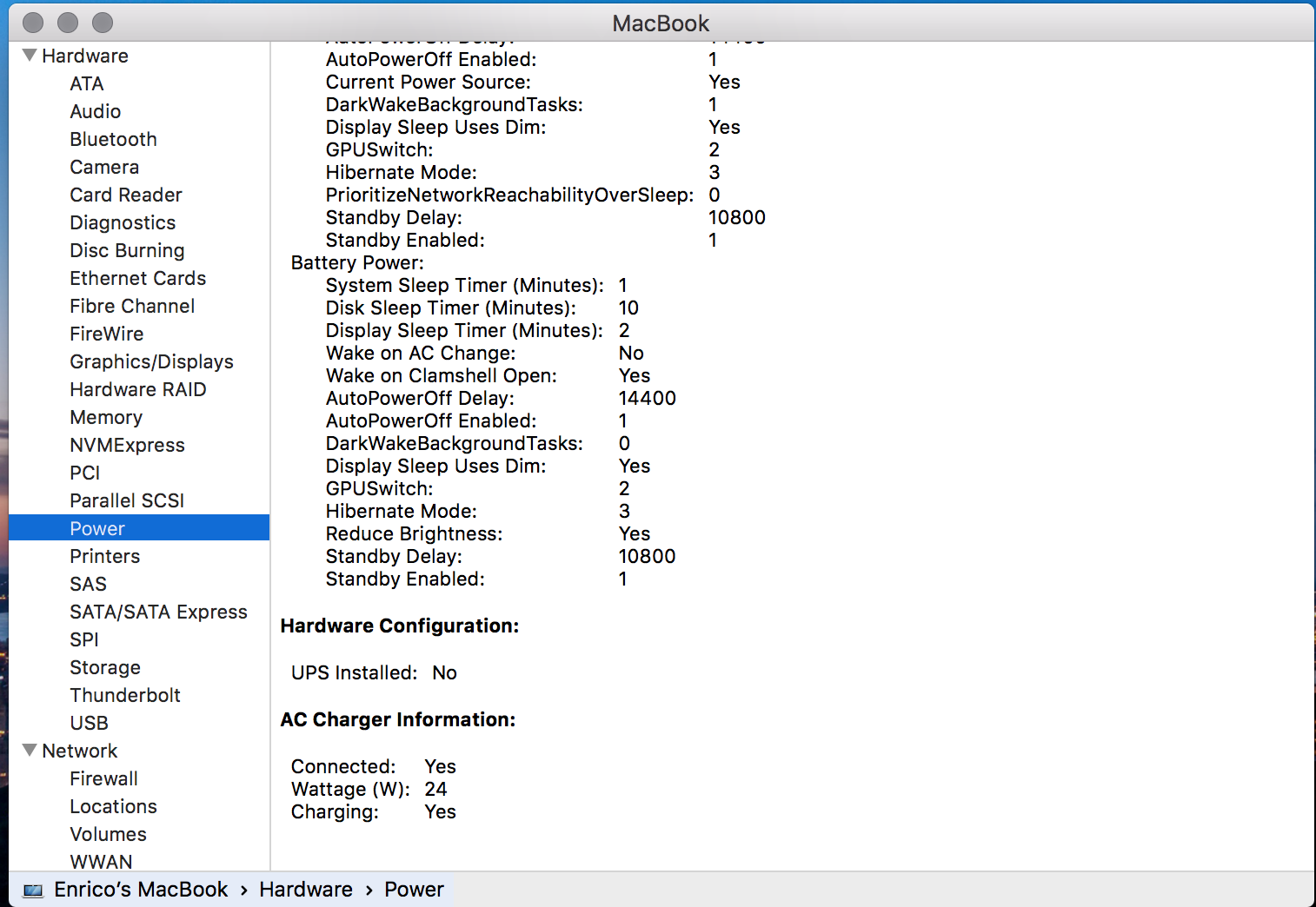
Task: Click the computer icon in path bar
Action: [x=33, y=890]
